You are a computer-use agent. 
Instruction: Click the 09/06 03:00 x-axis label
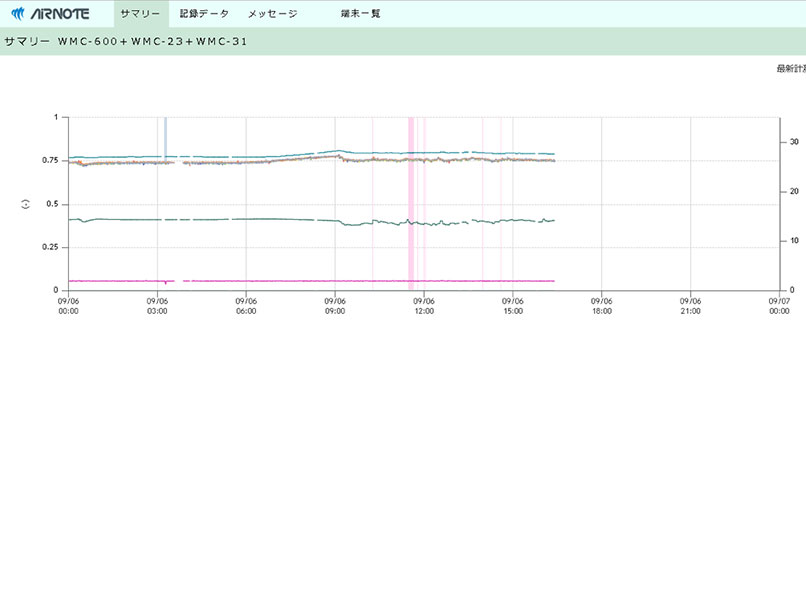(157, 305)
